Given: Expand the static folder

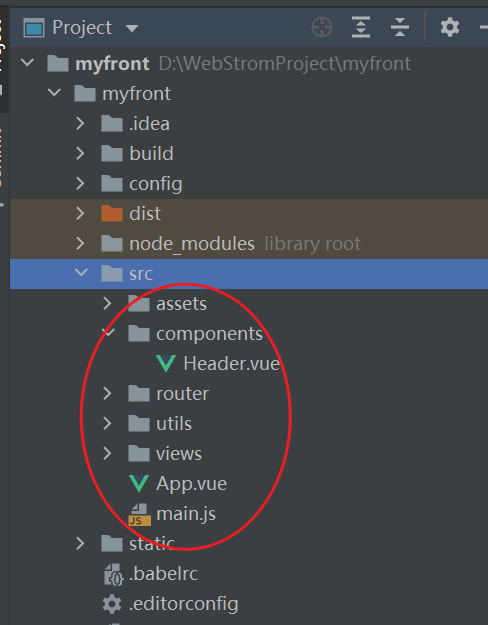Looking at the screenshot, I should 80,543.
